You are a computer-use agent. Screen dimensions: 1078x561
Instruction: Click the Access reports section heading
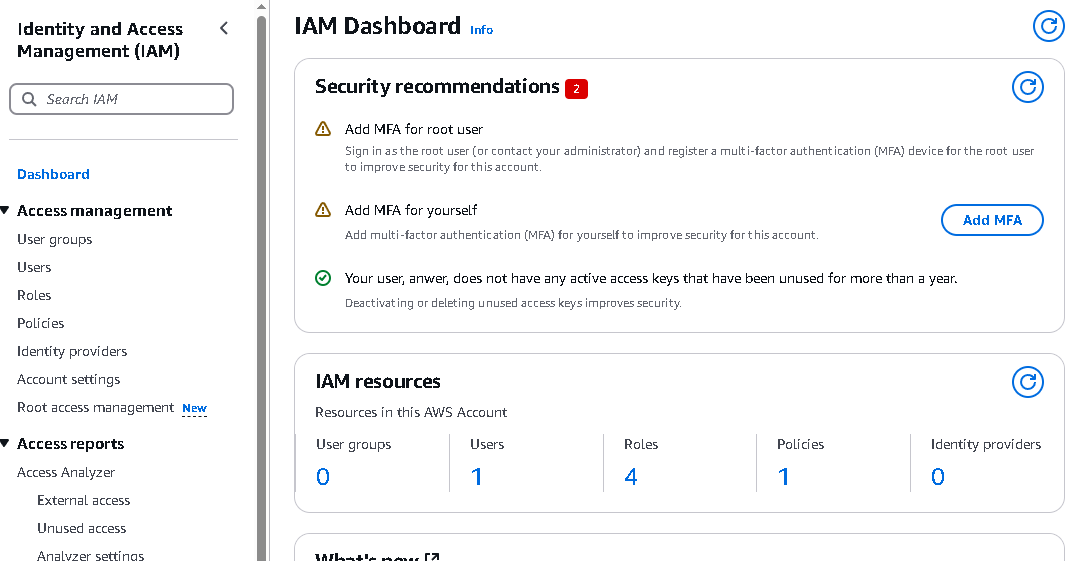tap(70, 444)
